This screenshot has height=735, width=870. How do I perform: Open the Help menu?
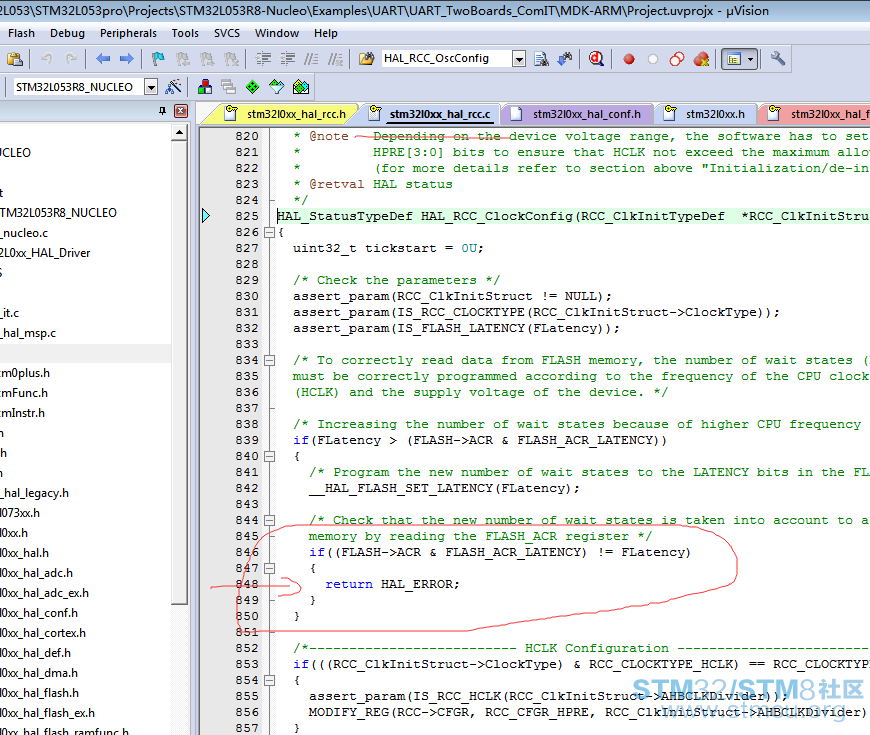(326, 33)
